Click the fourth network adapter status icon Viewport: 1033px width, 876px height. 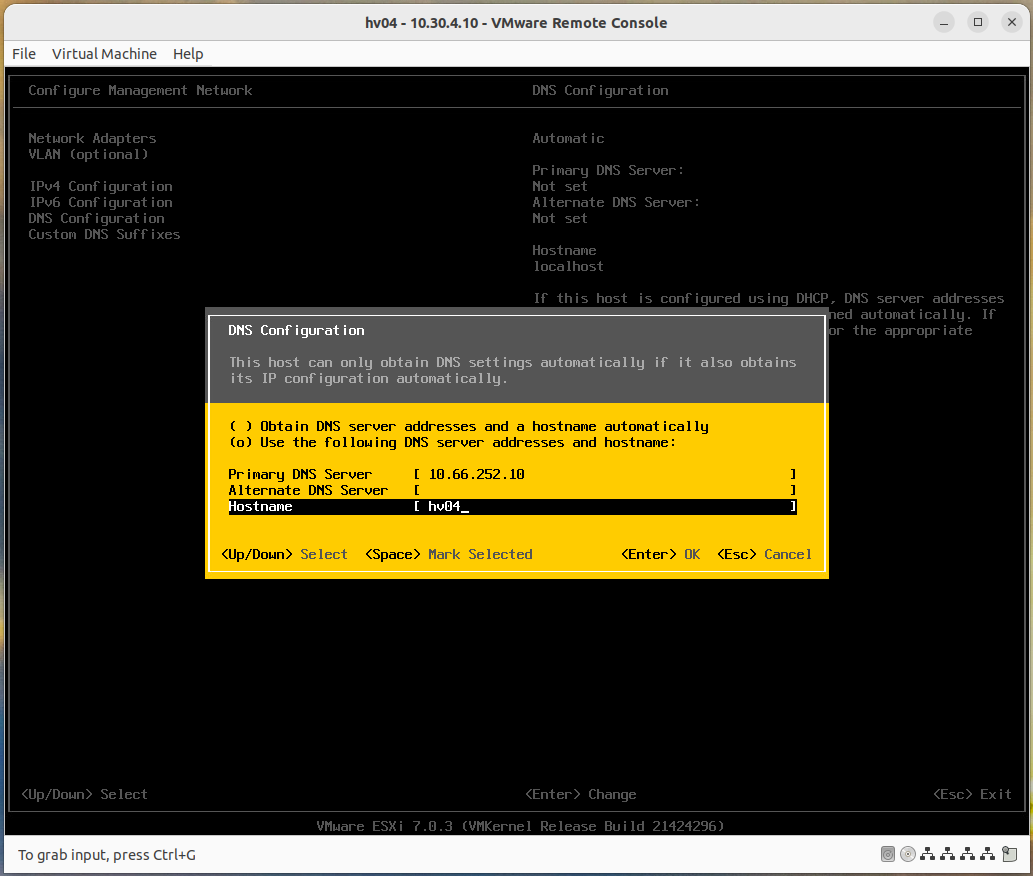988,854
